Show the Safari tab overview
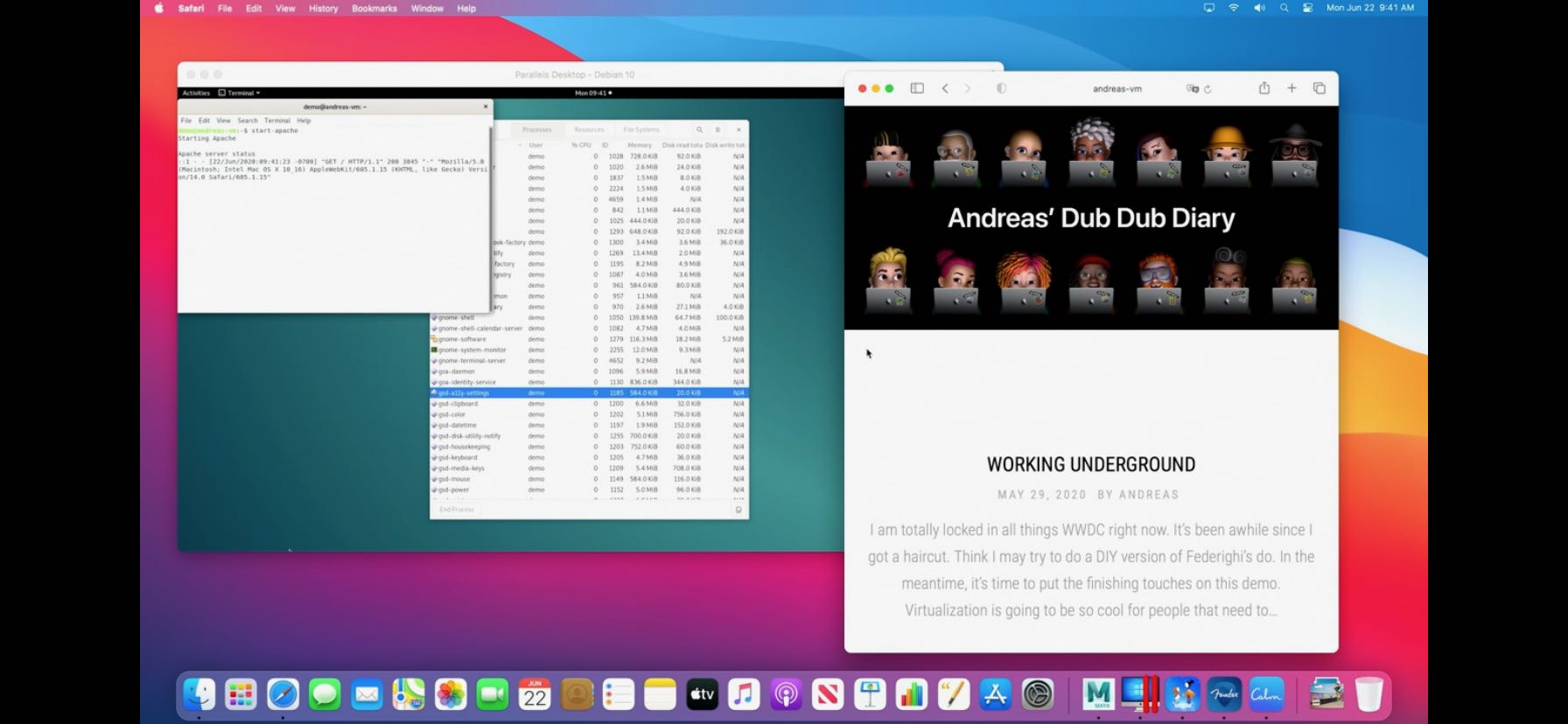The image size is (1568, 724). pos(1319,88)
